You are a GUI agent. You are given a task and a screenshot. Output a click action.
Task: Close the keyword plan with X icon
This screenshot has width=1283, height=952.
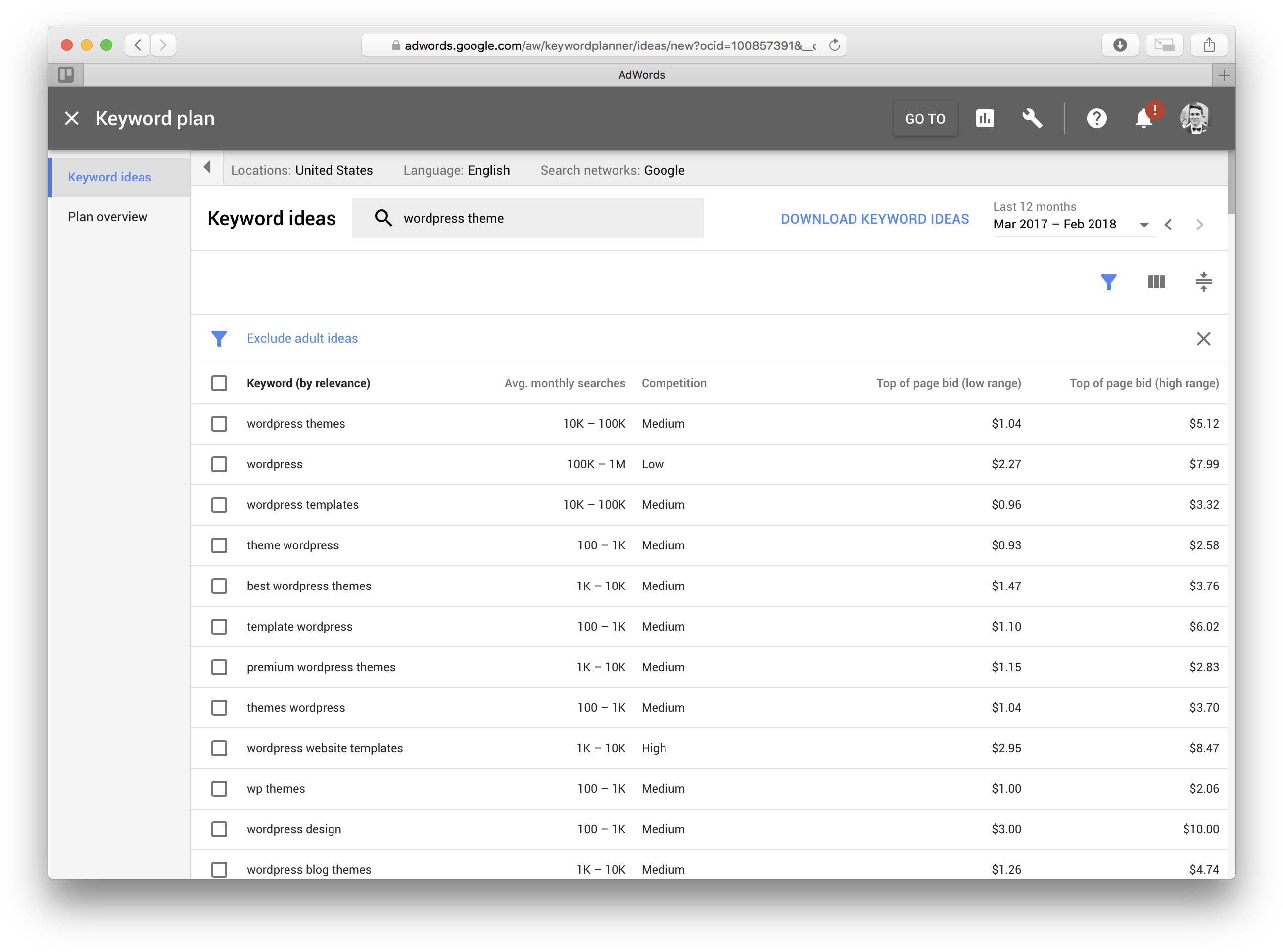point(72,119)
